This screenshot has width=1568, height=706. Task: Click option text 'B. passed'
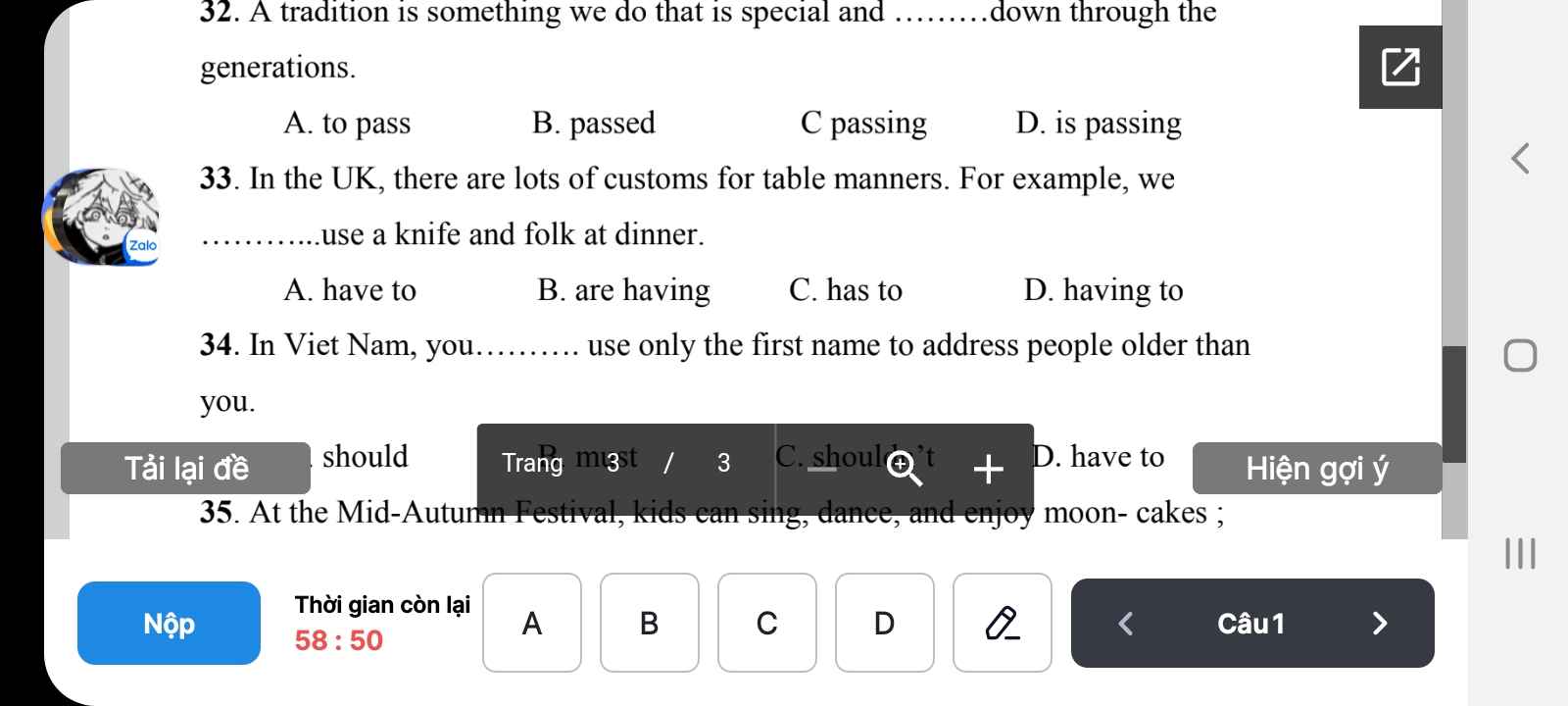tap(594, 124)
